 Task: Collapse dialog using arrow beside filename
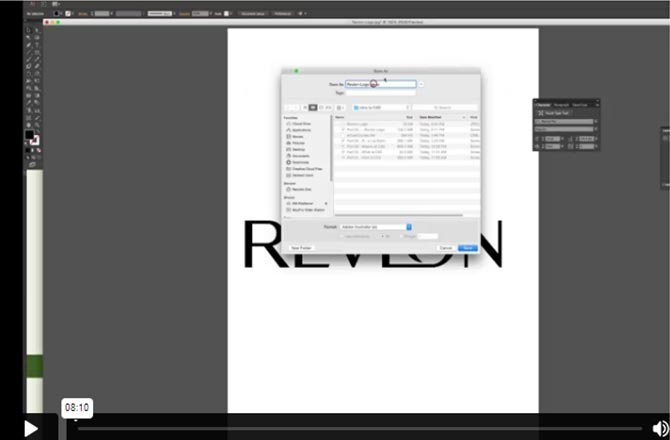[x=423, y=84]
